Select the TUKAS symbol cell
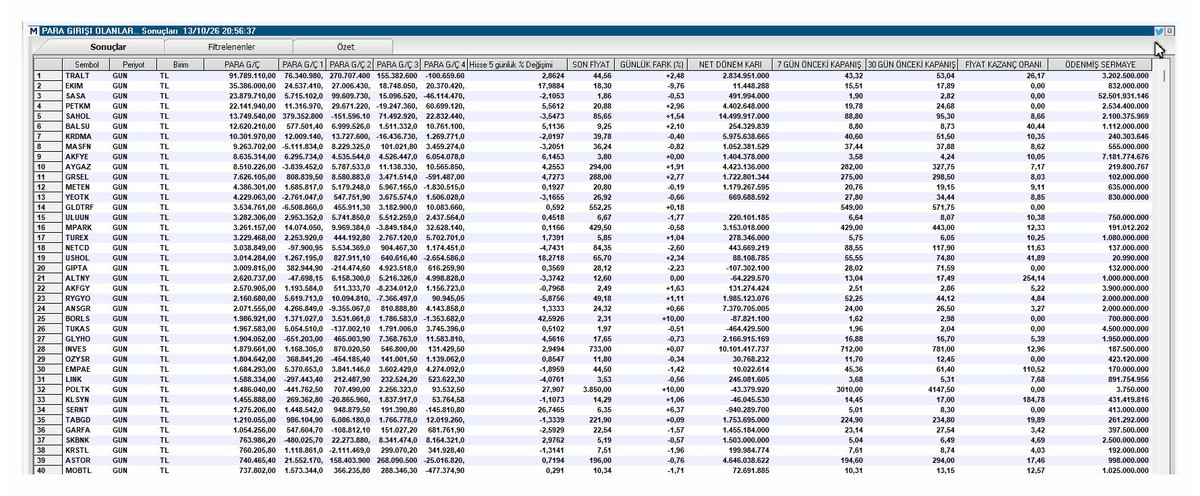This screenshot has height=496, width=1200. point(86,330)
